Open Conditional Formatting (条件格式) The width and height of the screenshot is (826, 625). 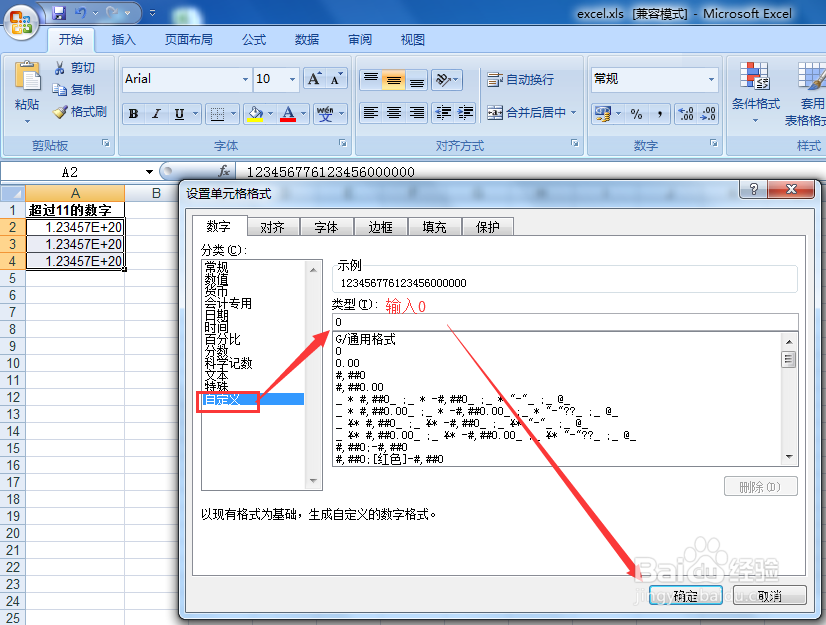click(755, 92)
